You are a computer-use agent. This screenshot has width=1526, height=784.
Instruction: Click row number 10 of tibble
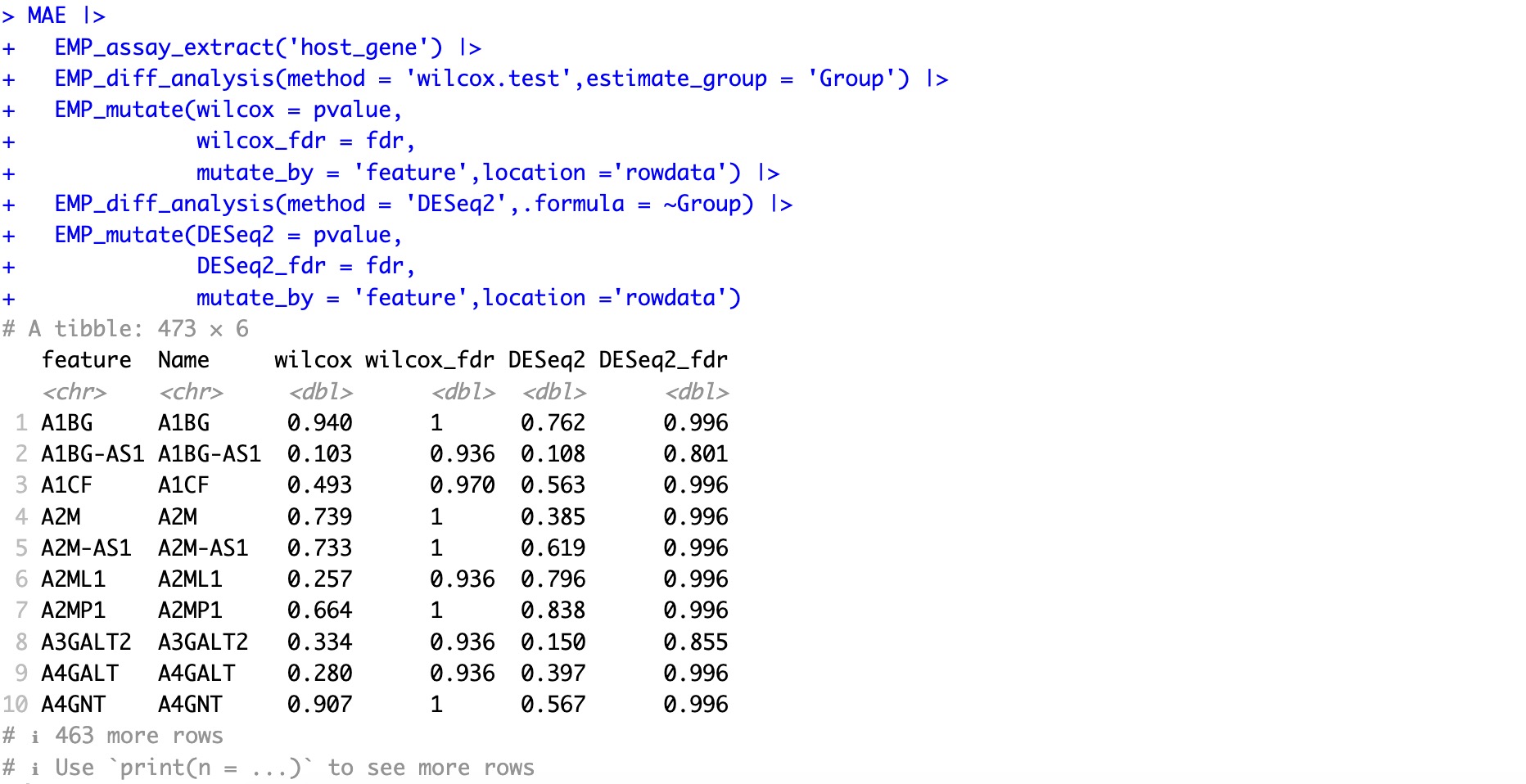(16, 705)
